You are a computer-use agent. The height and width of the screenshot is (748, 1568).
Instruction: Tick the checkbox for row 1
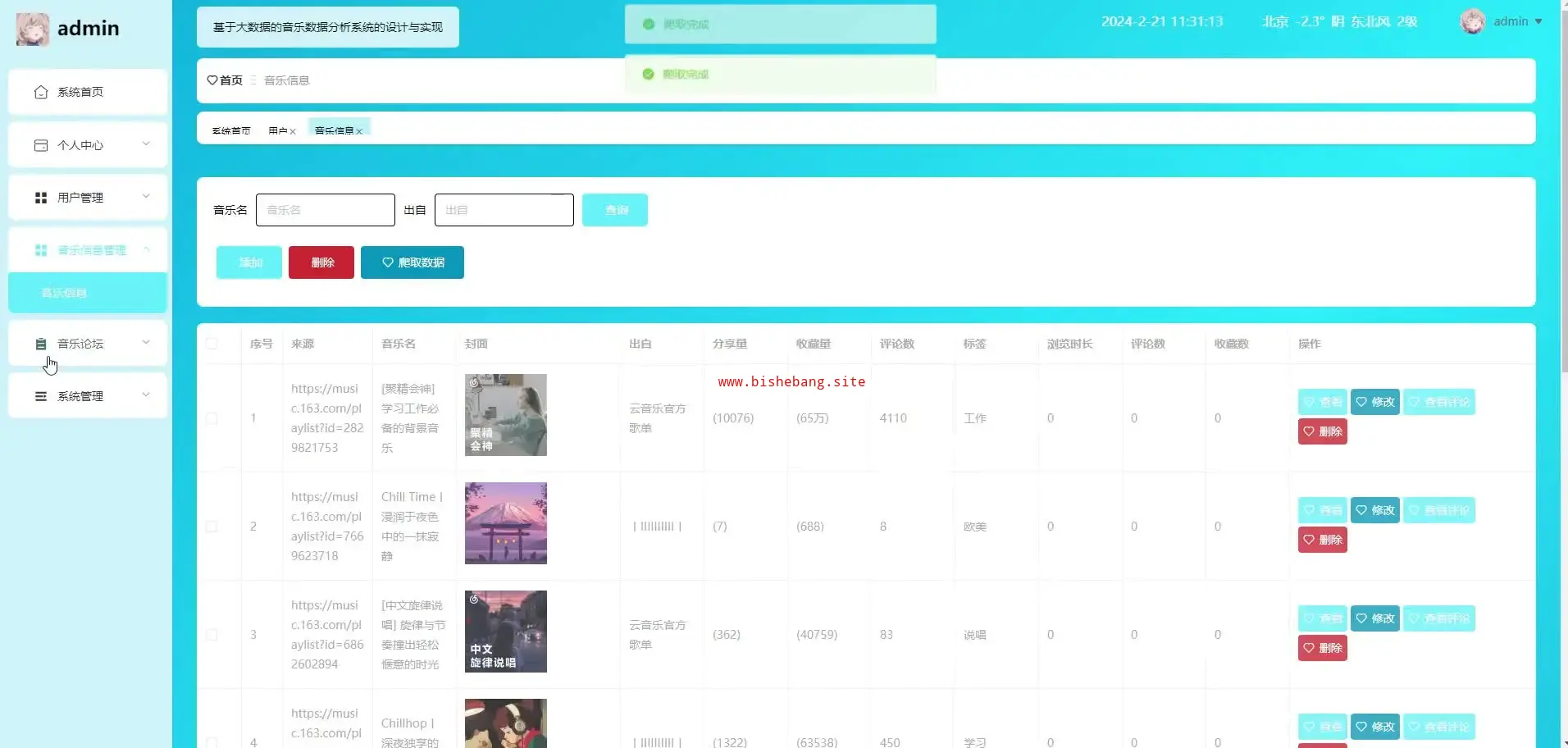click(x=212, y=418)
